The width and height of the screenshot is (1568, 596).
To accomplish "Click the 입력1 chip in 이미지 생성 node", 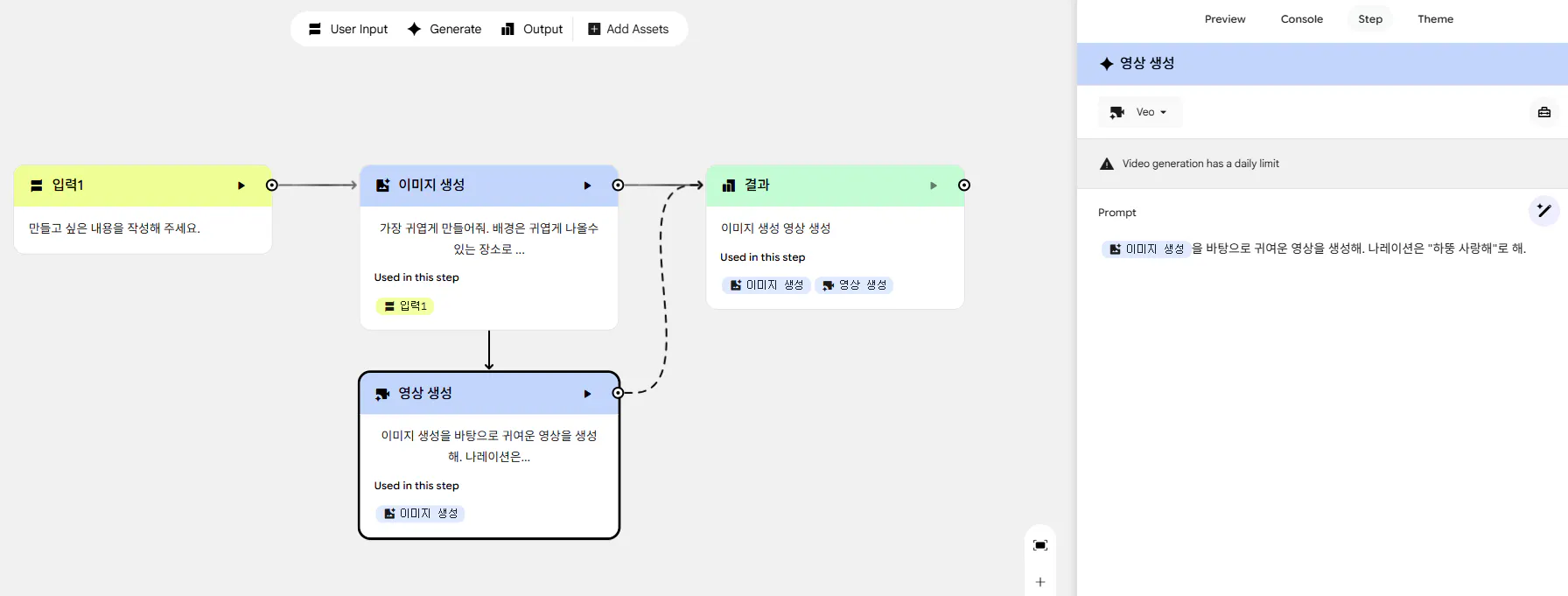I will point(405,306).
